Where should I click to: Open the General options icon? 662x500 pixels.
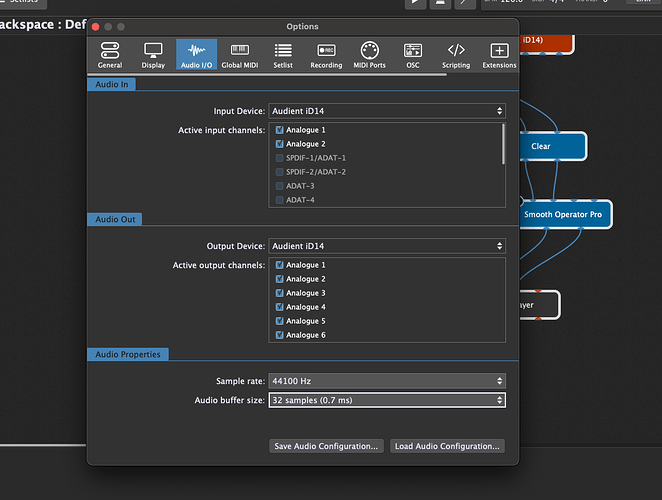[110, 56]
